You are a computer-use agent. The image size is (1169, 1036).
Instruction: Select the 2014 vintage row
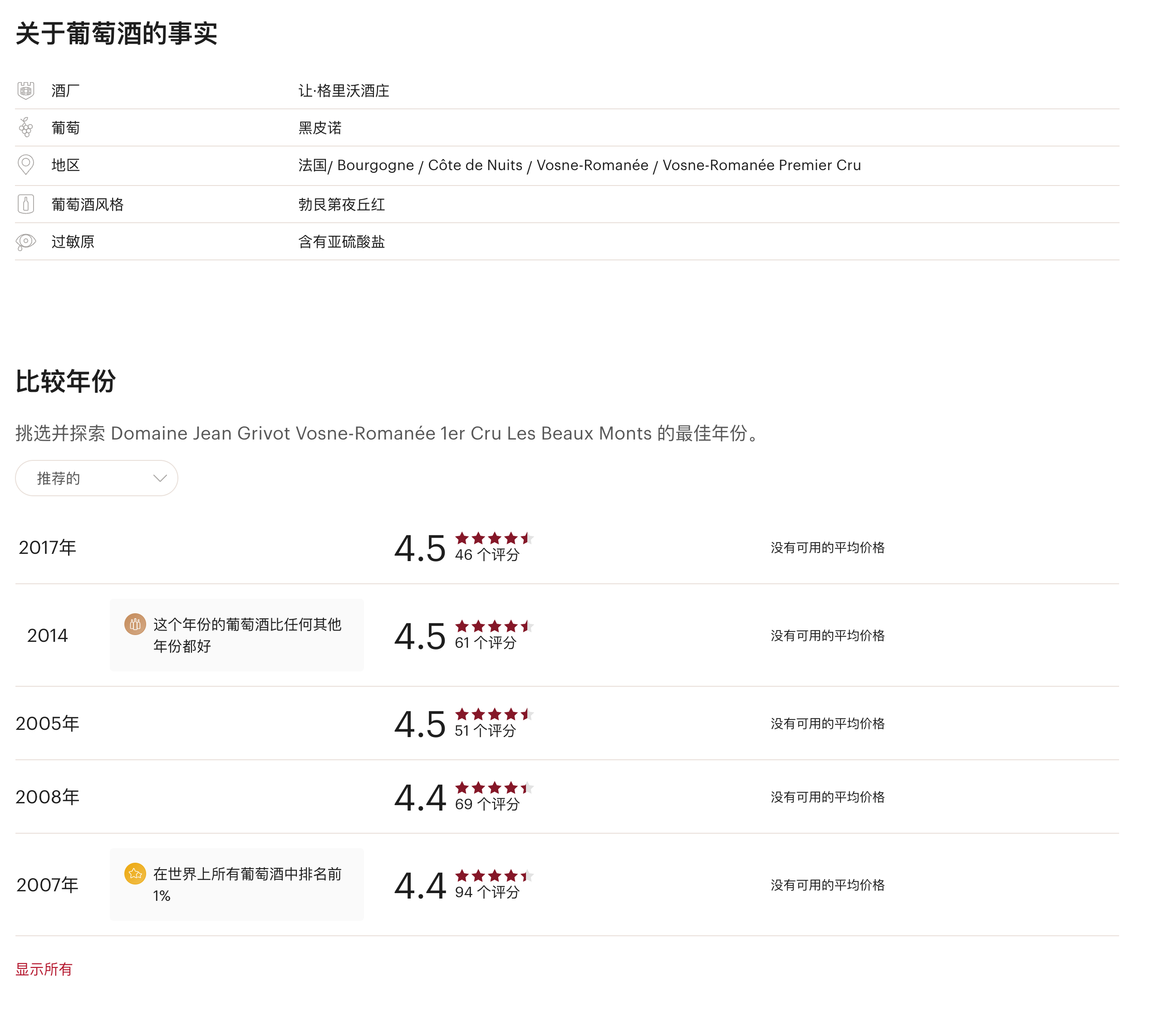coord(567,635)
